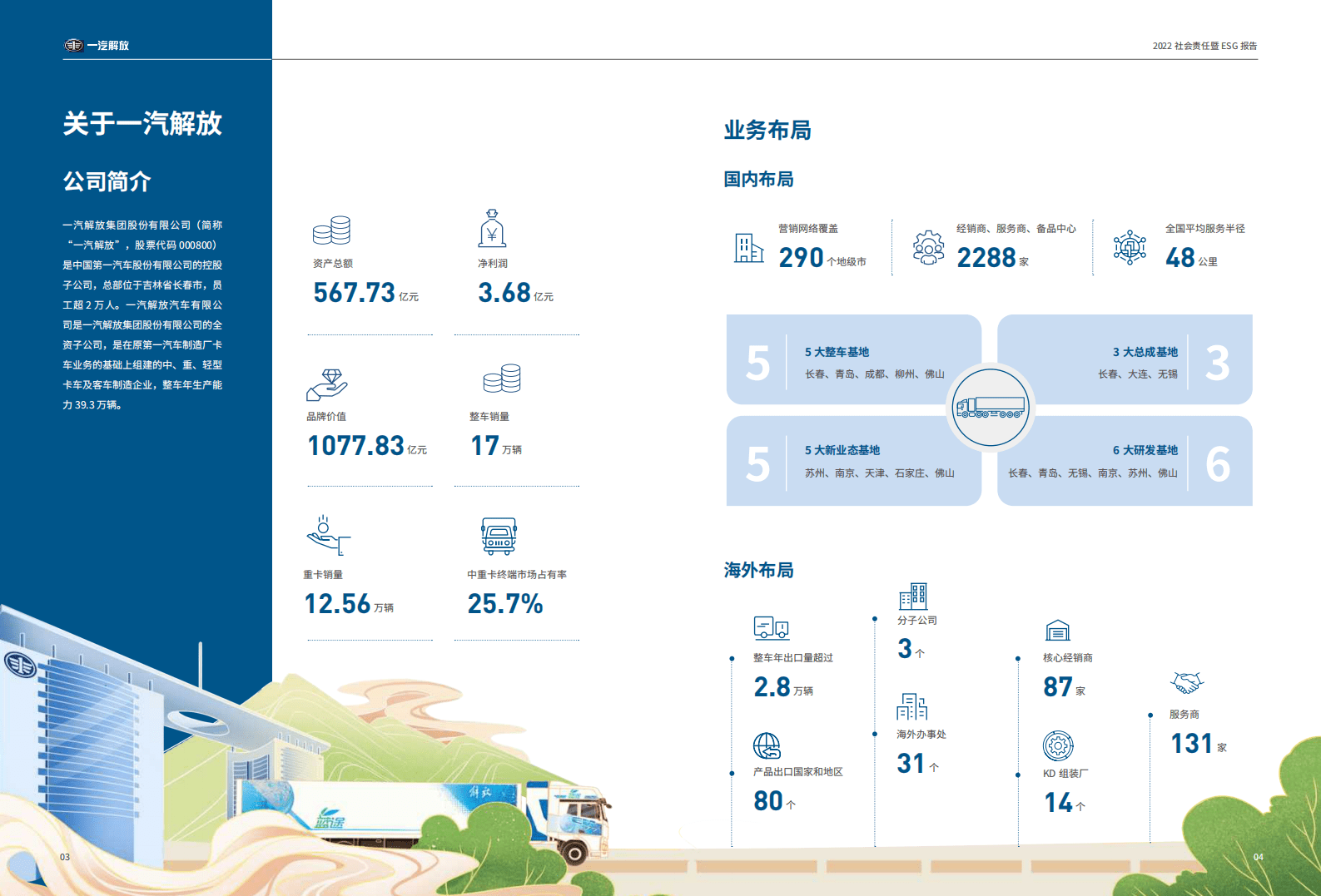Click the gear-people icon beside 经销商、服务商、备品中心

click(928, 248)
